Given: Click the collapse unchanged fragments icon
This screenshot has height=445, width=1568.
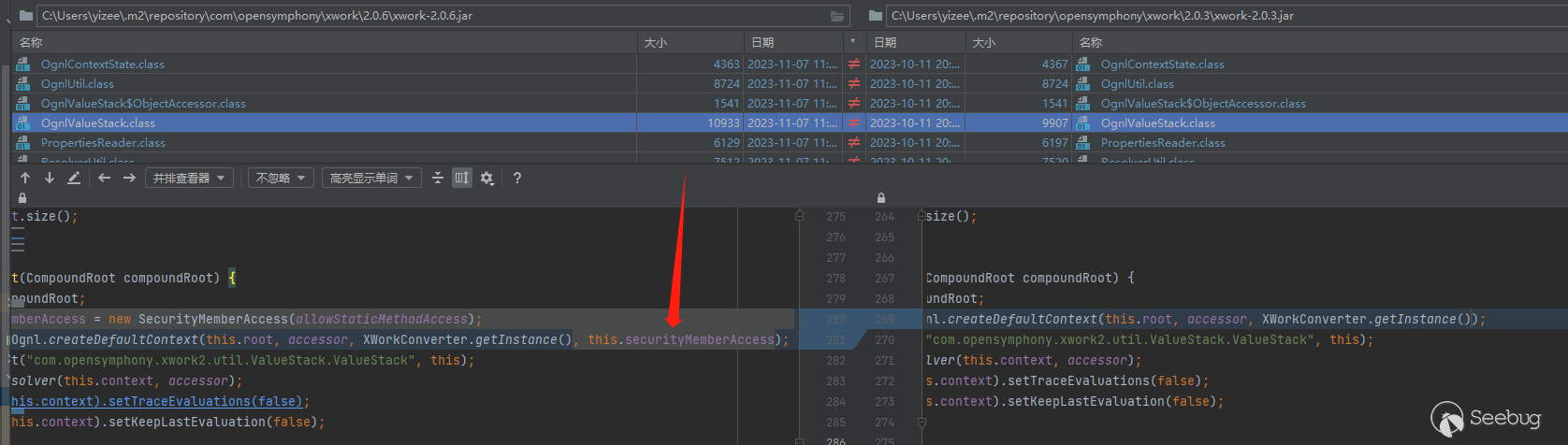Looking at the screenshot, I should pyautogui.click(x=438, y=178).
